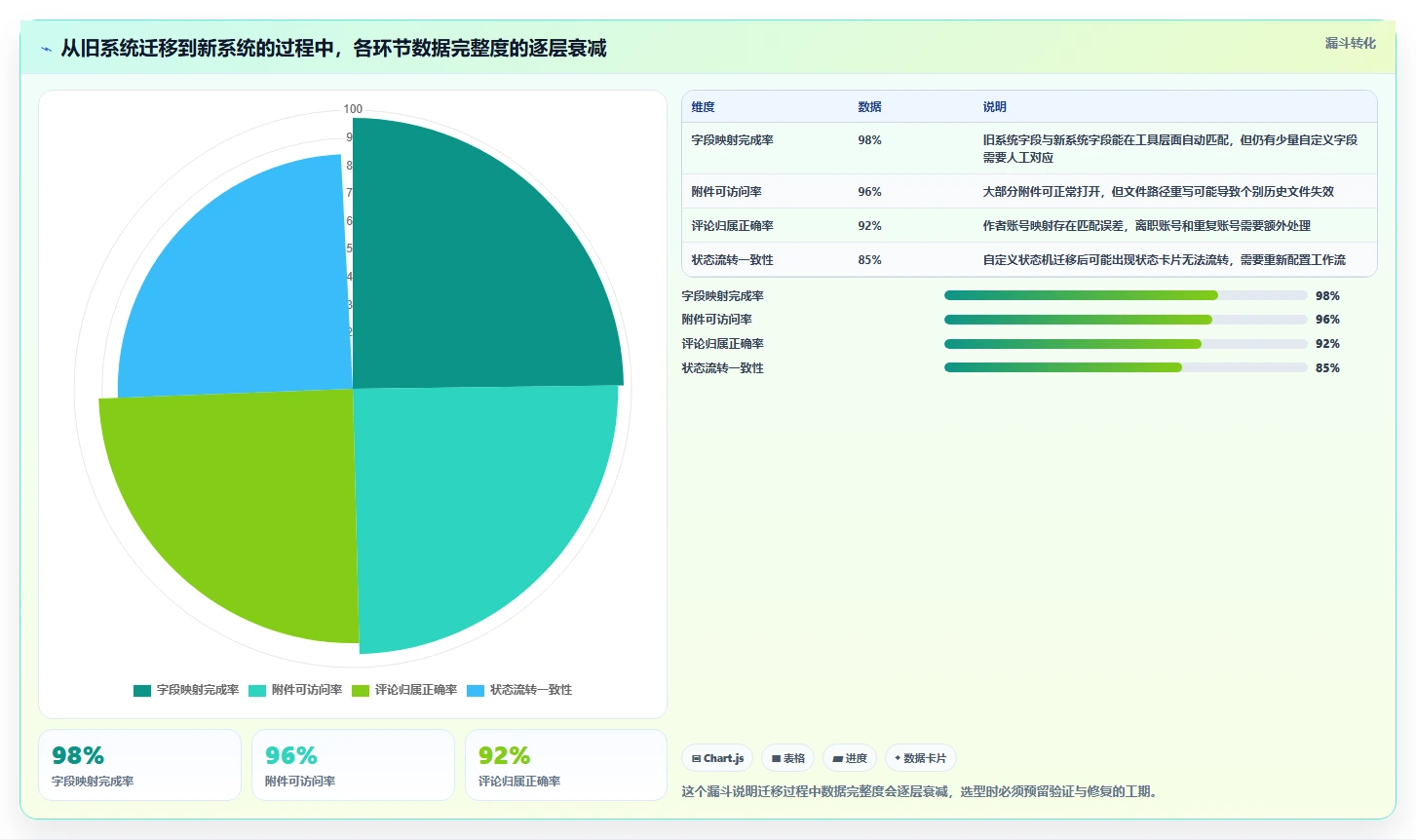Click the description starting 大部分附件可正常打开

click(x=1158, y=192)
